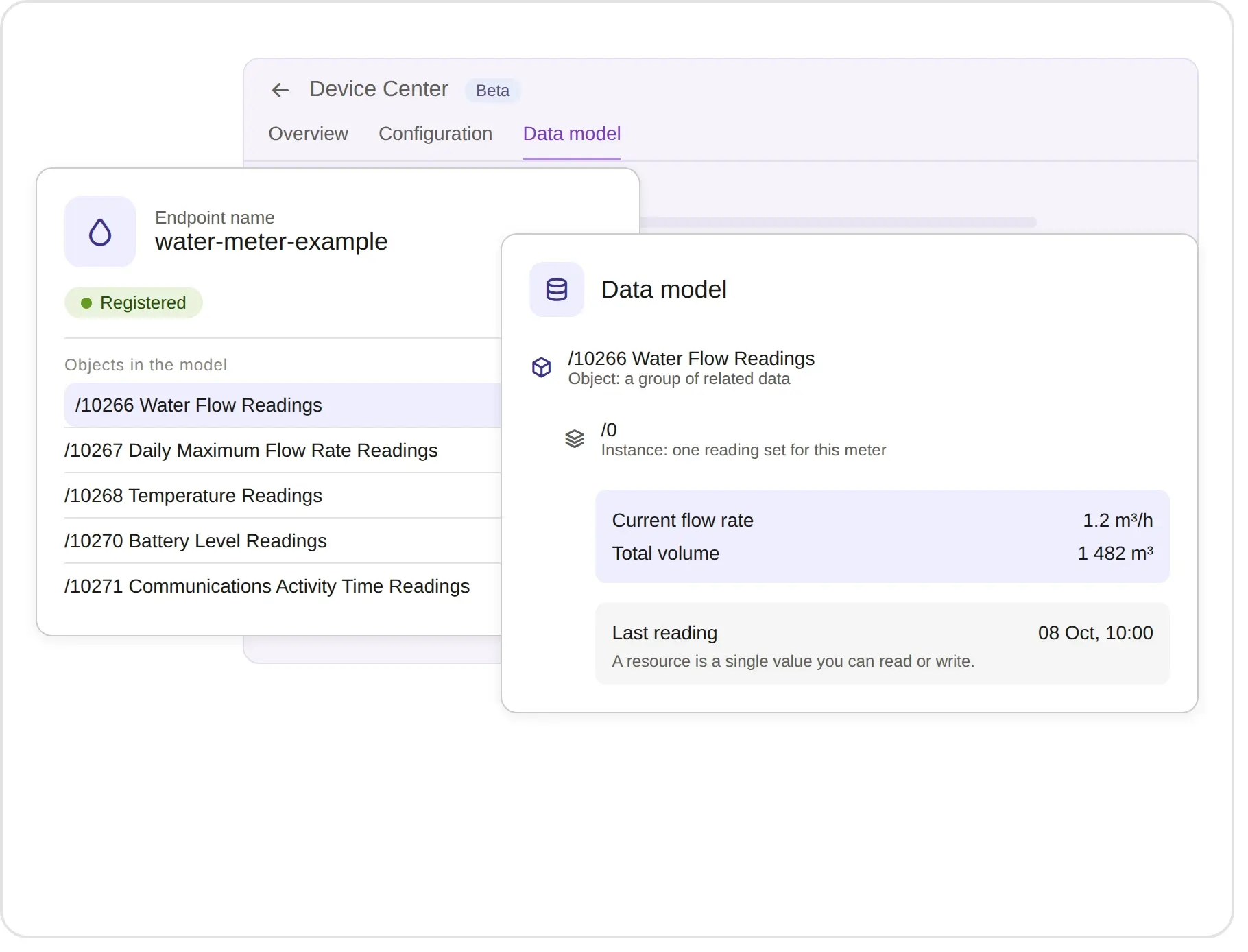
Task: Click the 1 482 m³ value
Action: (1115, 554)
